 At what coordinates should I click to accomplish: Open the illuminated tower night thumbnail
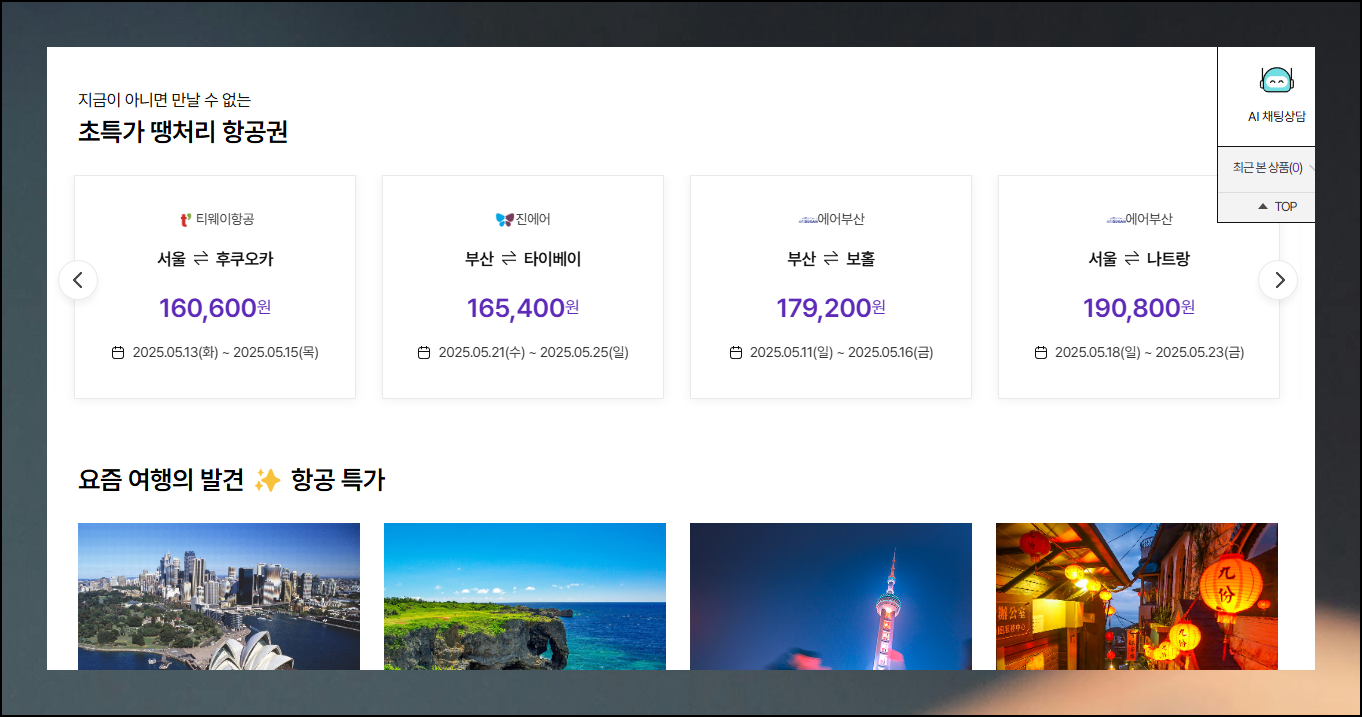pos(831,596)
